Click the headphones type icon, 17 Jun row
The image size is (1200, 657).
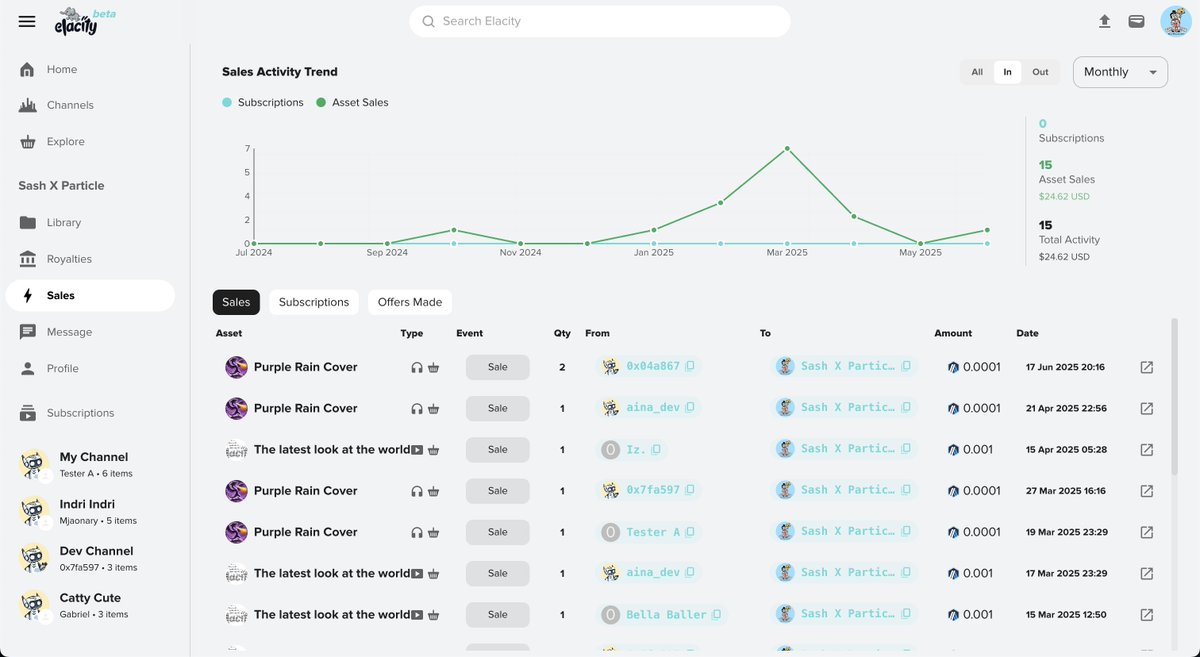[x=417, y=367]
